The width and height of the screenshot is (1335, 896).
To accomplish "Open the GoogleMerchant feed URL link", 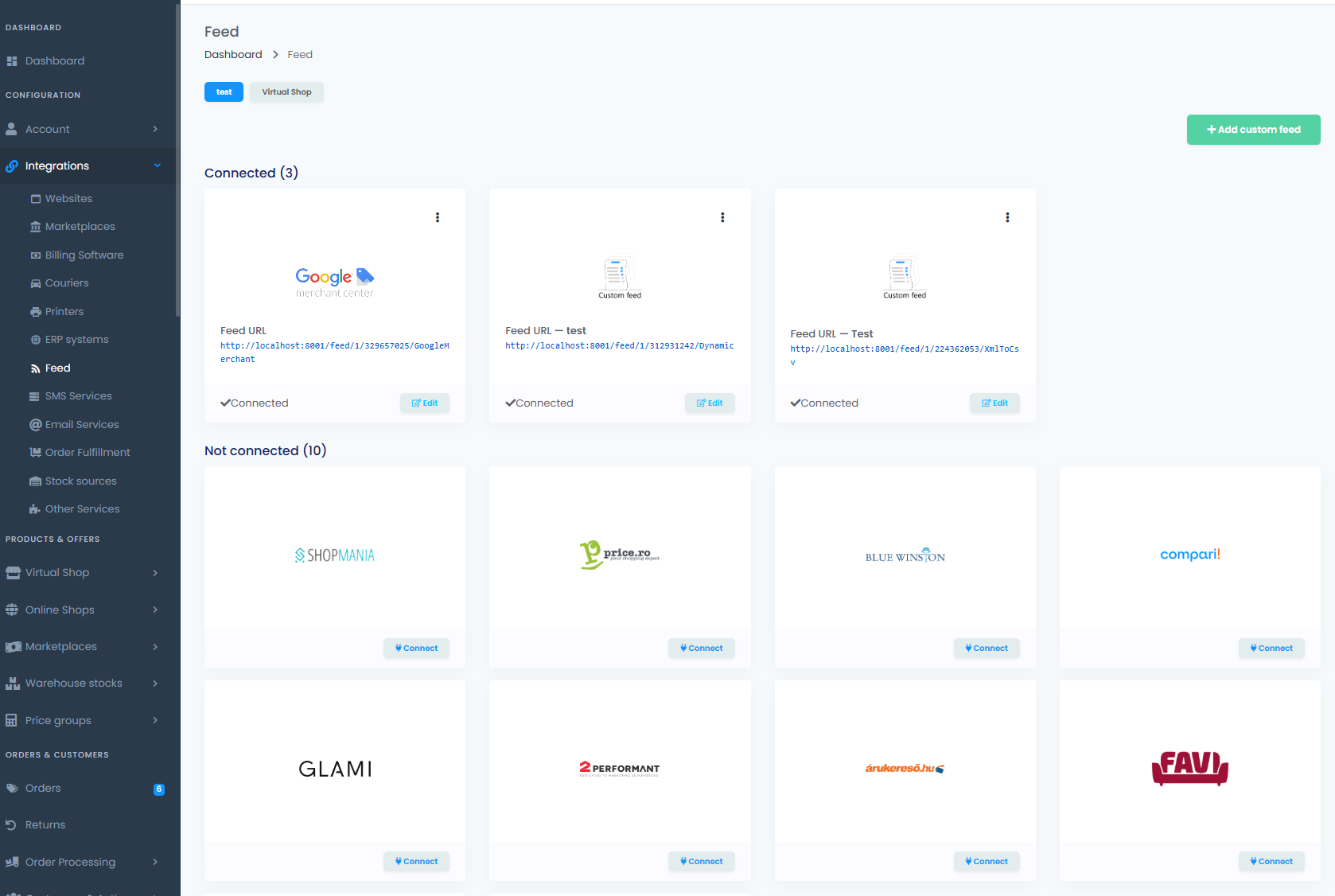I will (335, 353).
